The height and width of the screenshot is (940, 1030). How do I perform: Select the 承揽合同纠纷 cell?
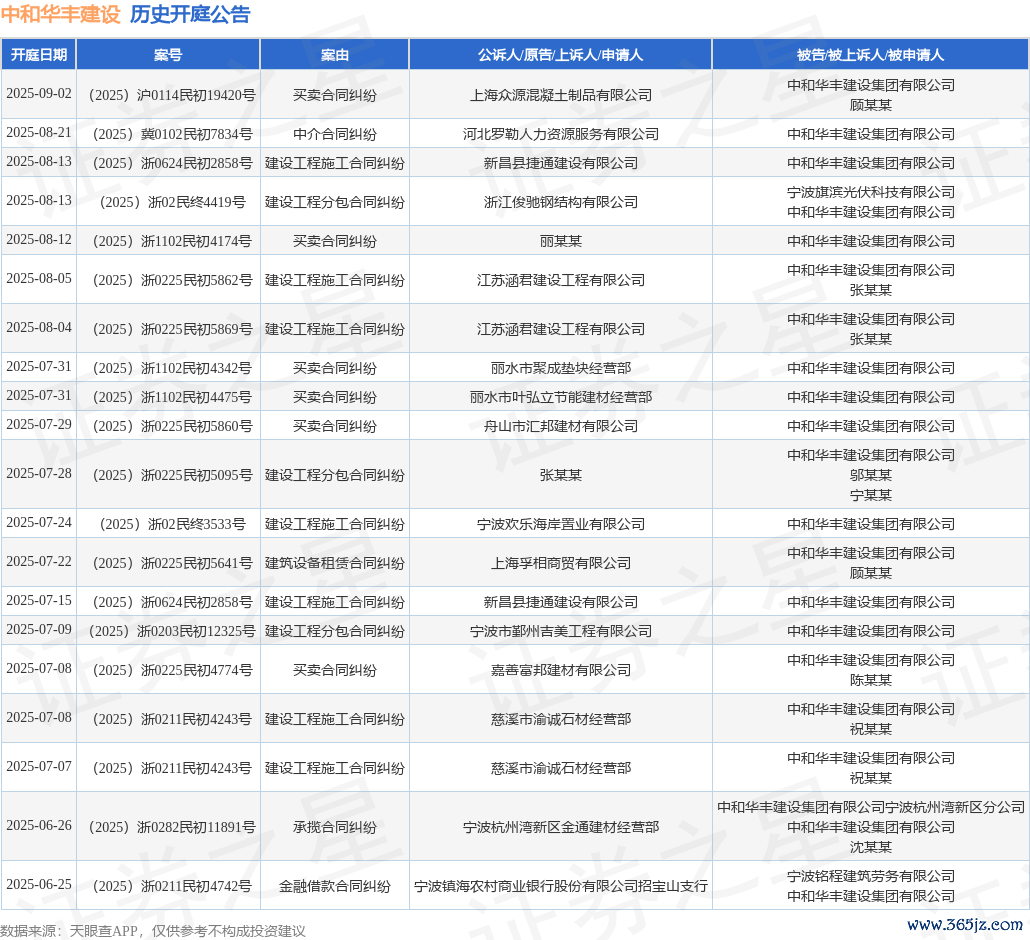[x=334, y=827]
